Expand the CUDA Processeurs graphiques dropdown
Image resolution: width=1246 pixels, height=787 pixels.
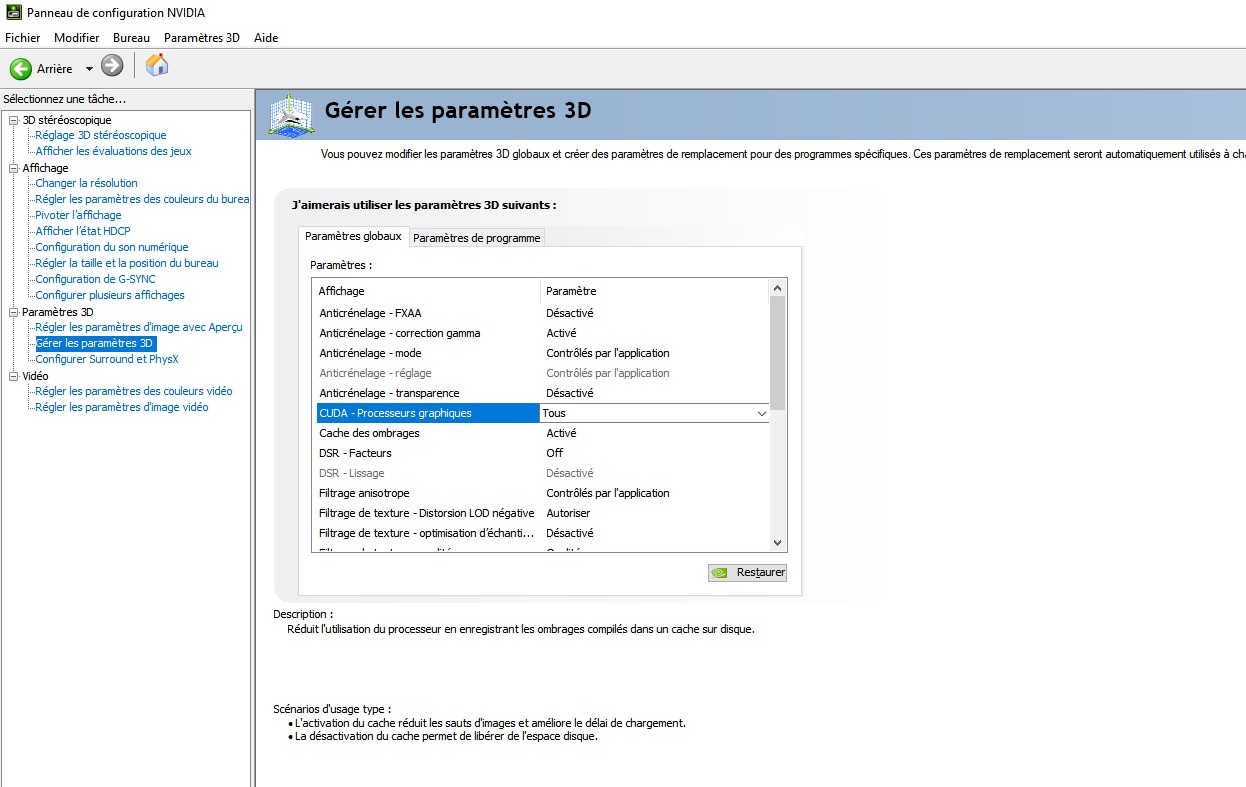[x=761, y=413]
